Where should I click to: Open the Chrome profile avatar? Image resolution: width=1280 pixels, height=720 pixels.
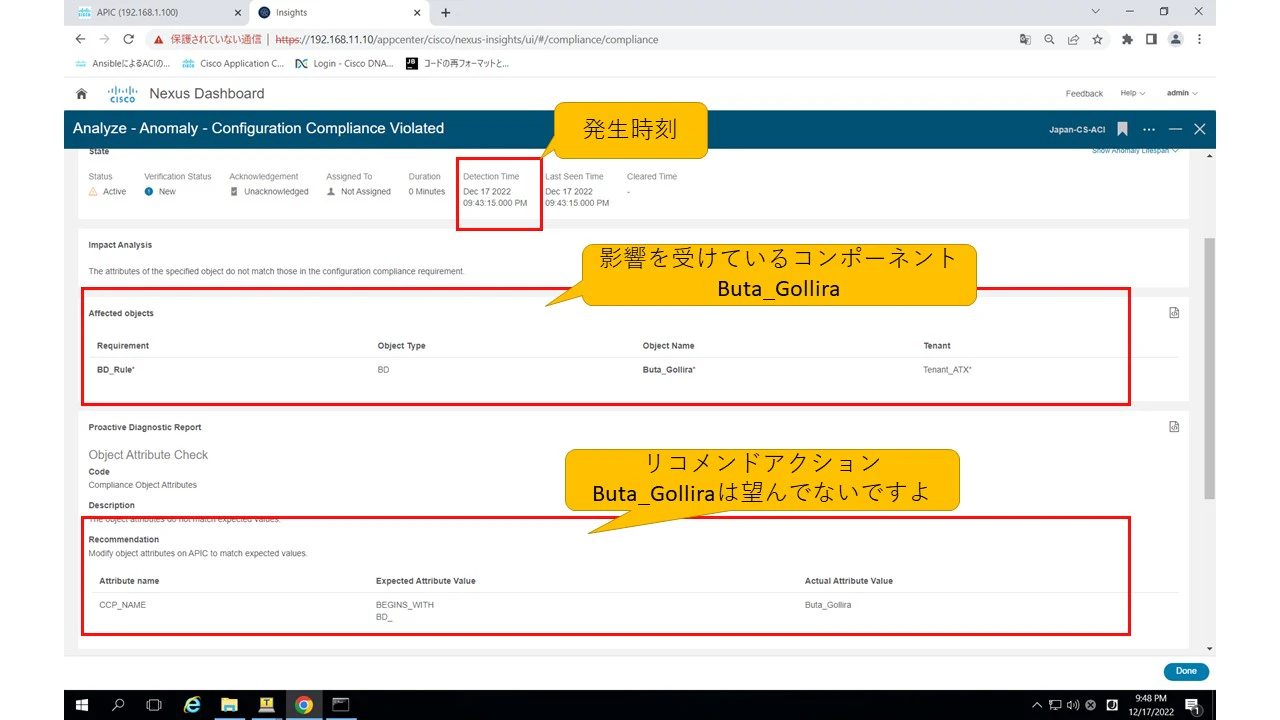(x=1176, y=39)
